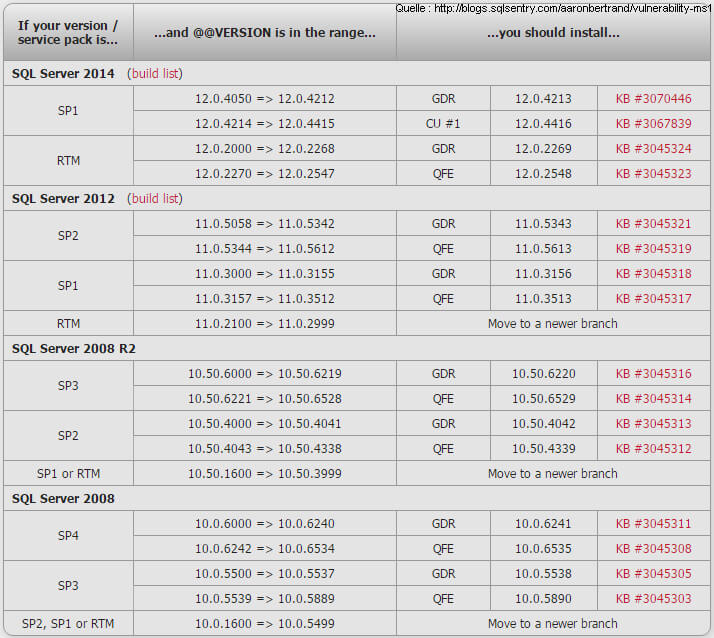Screen dimensions: 714x638
Task: Open KB #3045323 link
Action: click(x=653, y=174)
